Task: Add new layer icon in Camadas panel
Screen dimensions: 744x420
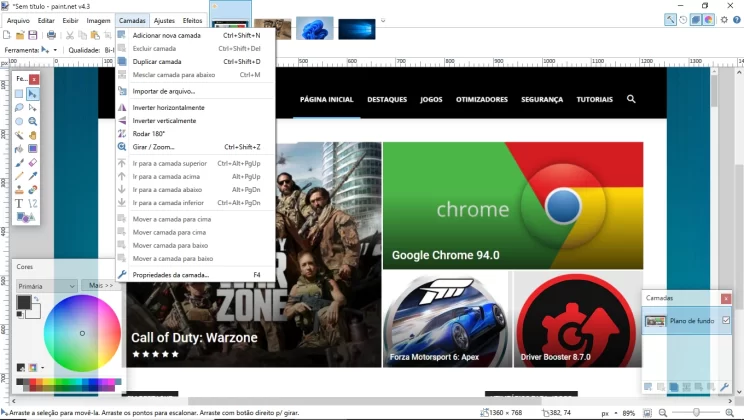Action: [x=648, y=387]
